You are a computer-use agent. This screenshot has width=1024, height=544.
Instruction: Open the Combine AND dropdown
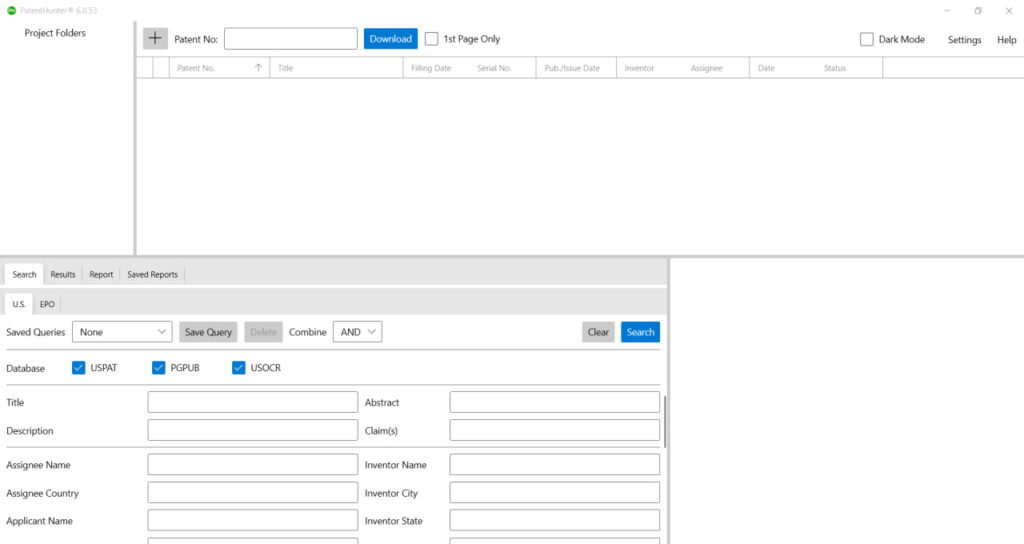[357, 332]
